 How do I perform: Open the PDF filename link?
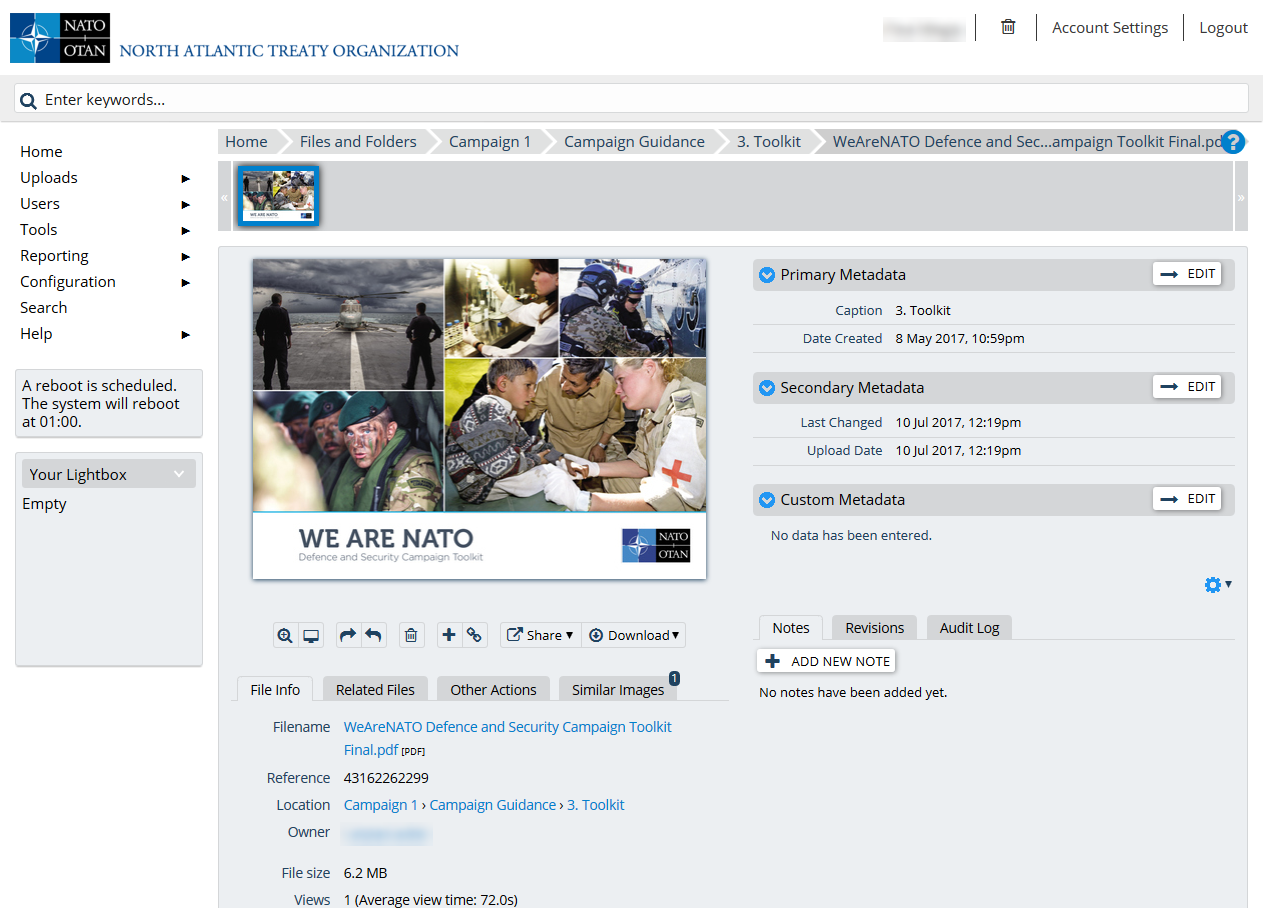(x=508, y=738)
